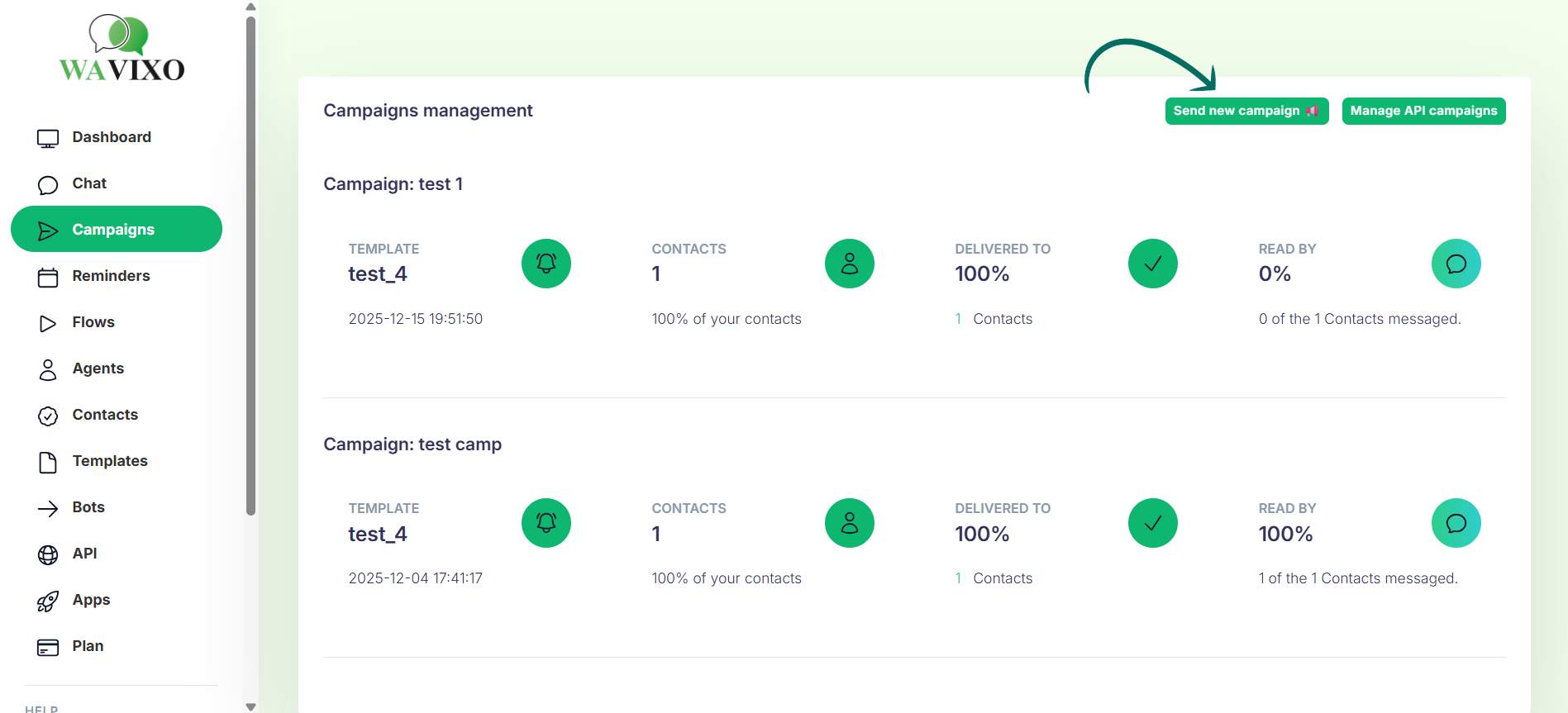Screen dimensions: 1568x713
Task: Open the Dashboard page
Action: (x=111, y=137)
